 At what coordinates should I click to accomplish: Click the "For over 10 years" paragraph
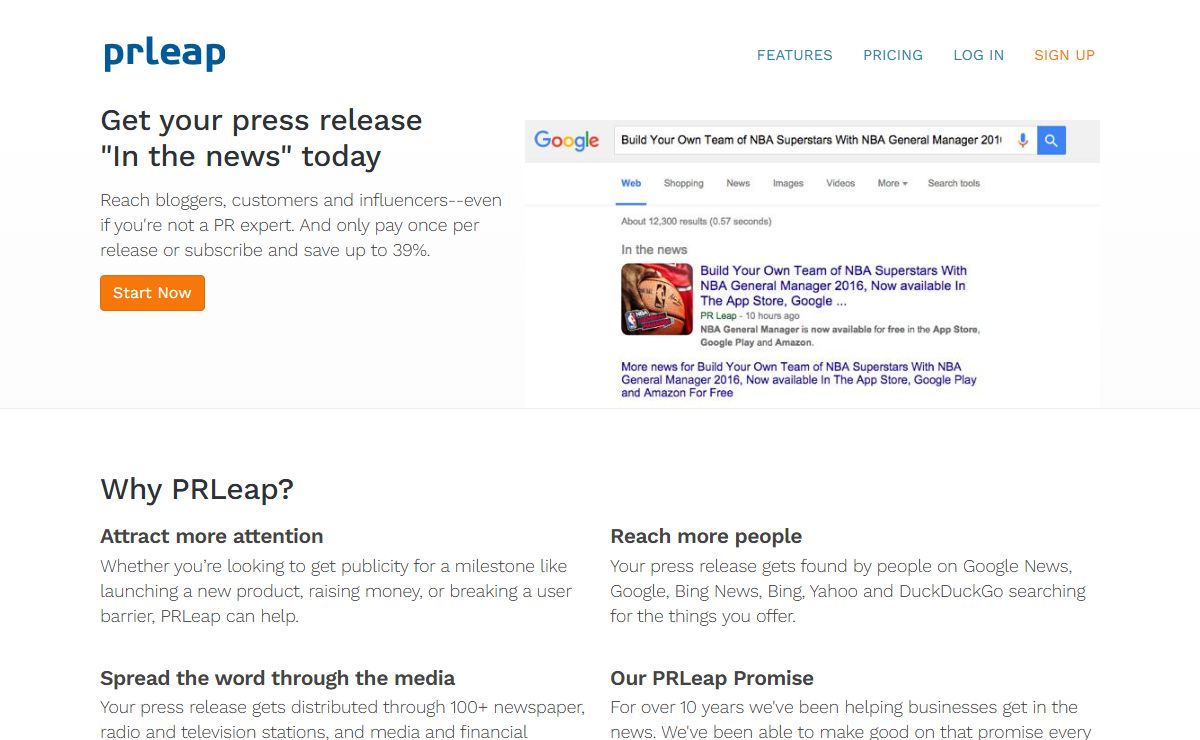[850, 719]
